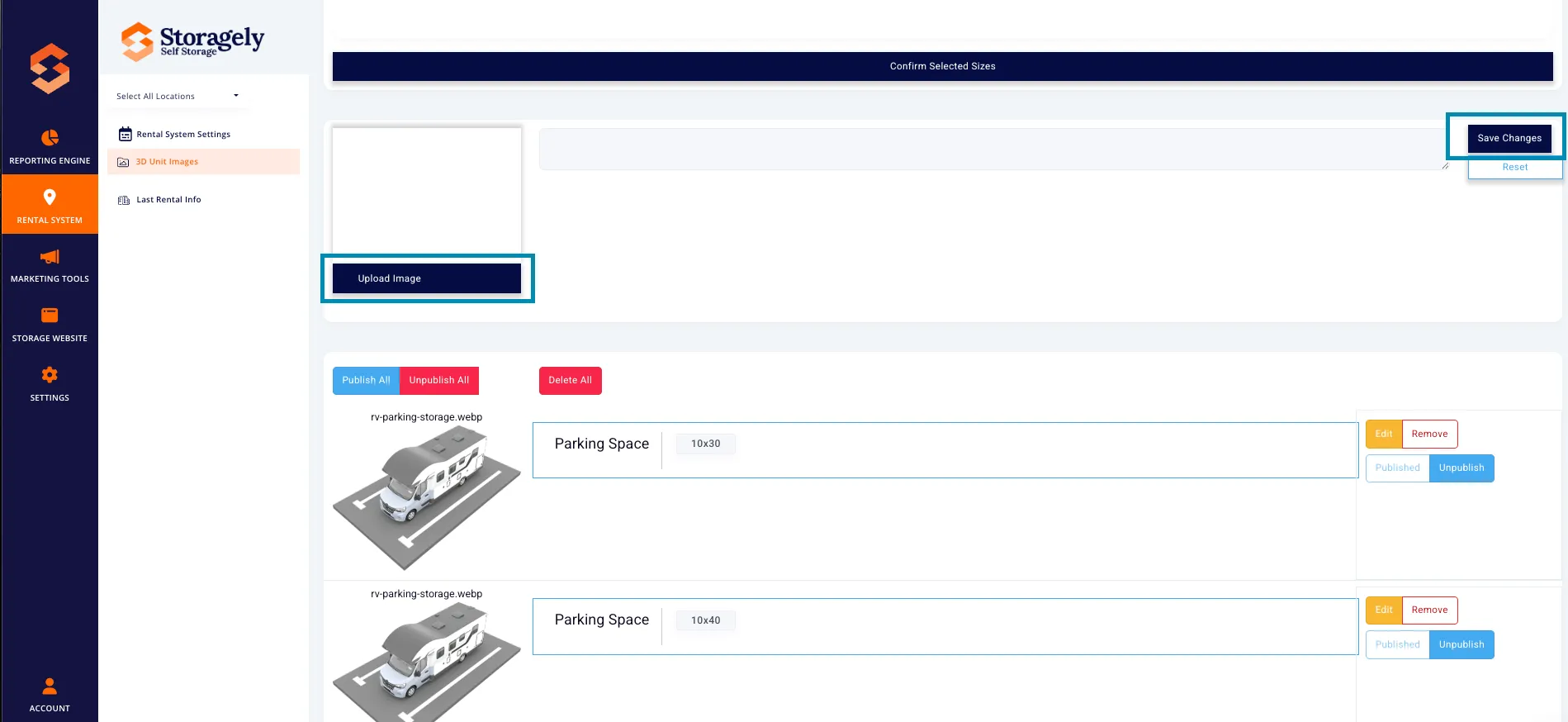Screen dimensions: 1568x722
Task: Click Parking Space title in 10x30 row
Action: pyautogui.click(x=602, y=444)
